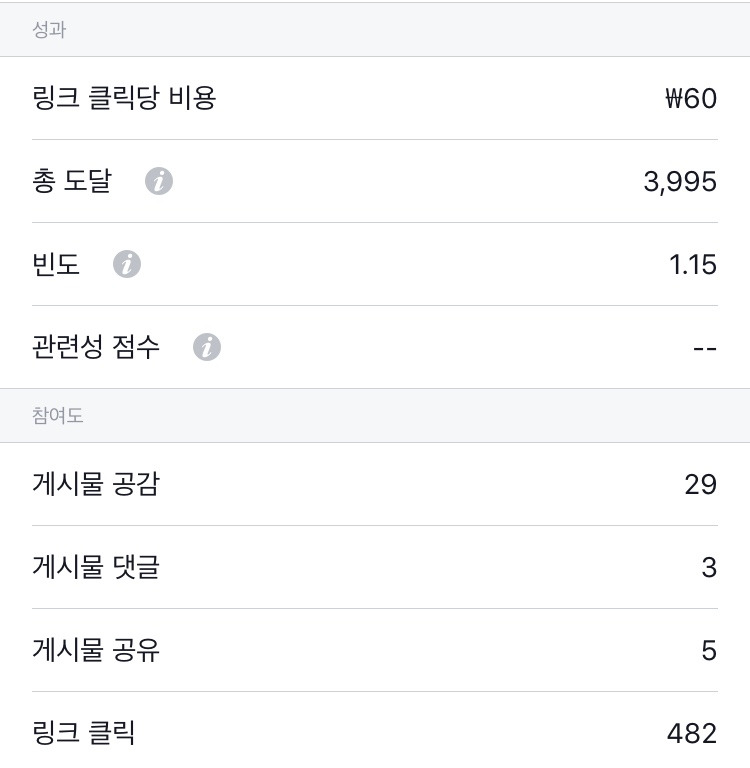Screen dimensions: 750x768
Task: Open info icon next to 총 도달
Action: click(x=159, y=181)
